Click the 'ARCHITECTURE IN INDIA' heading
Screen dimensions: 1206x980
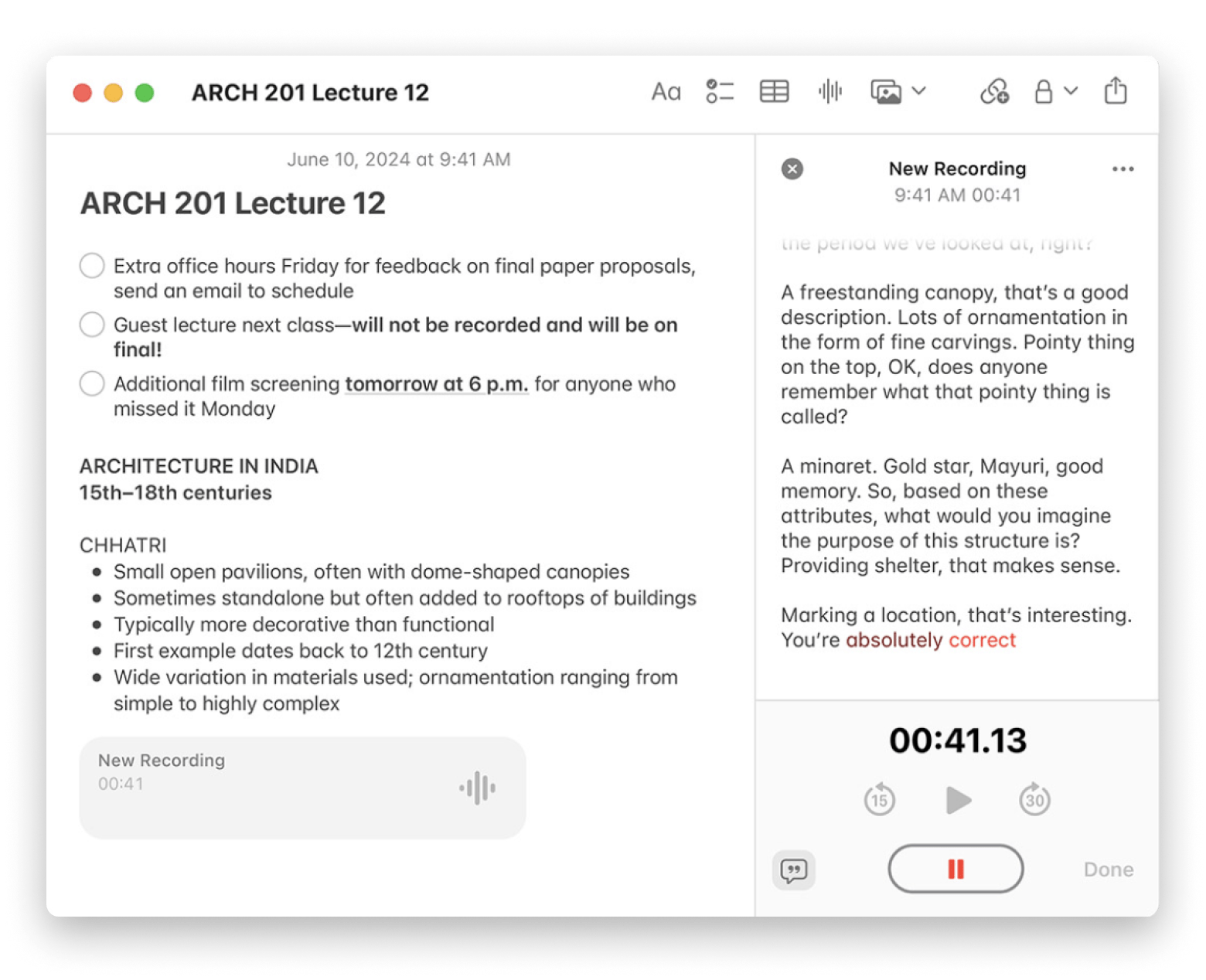199,466
